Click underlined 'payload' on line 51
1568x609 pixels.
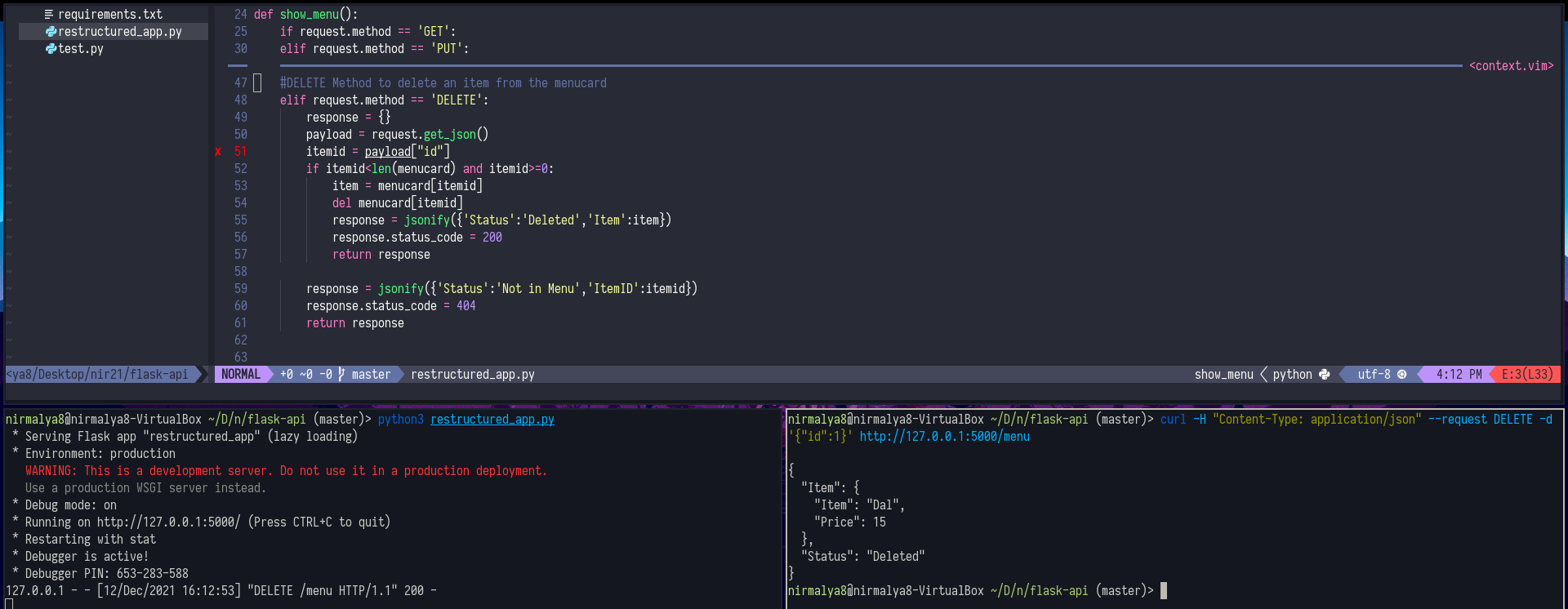coord(388,152)
